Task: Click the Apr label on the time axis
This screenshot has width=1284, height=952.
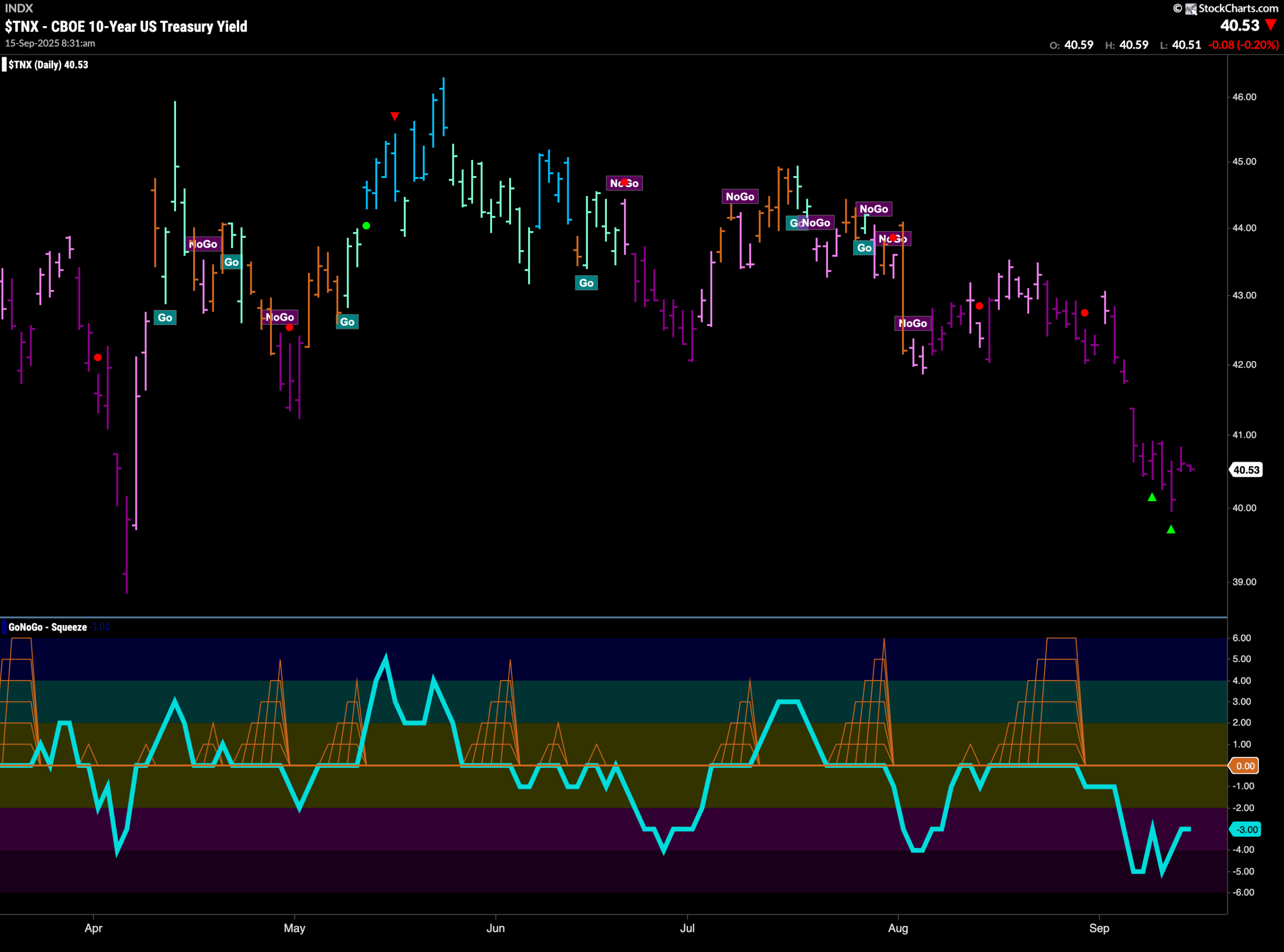Action: point(93,928)
